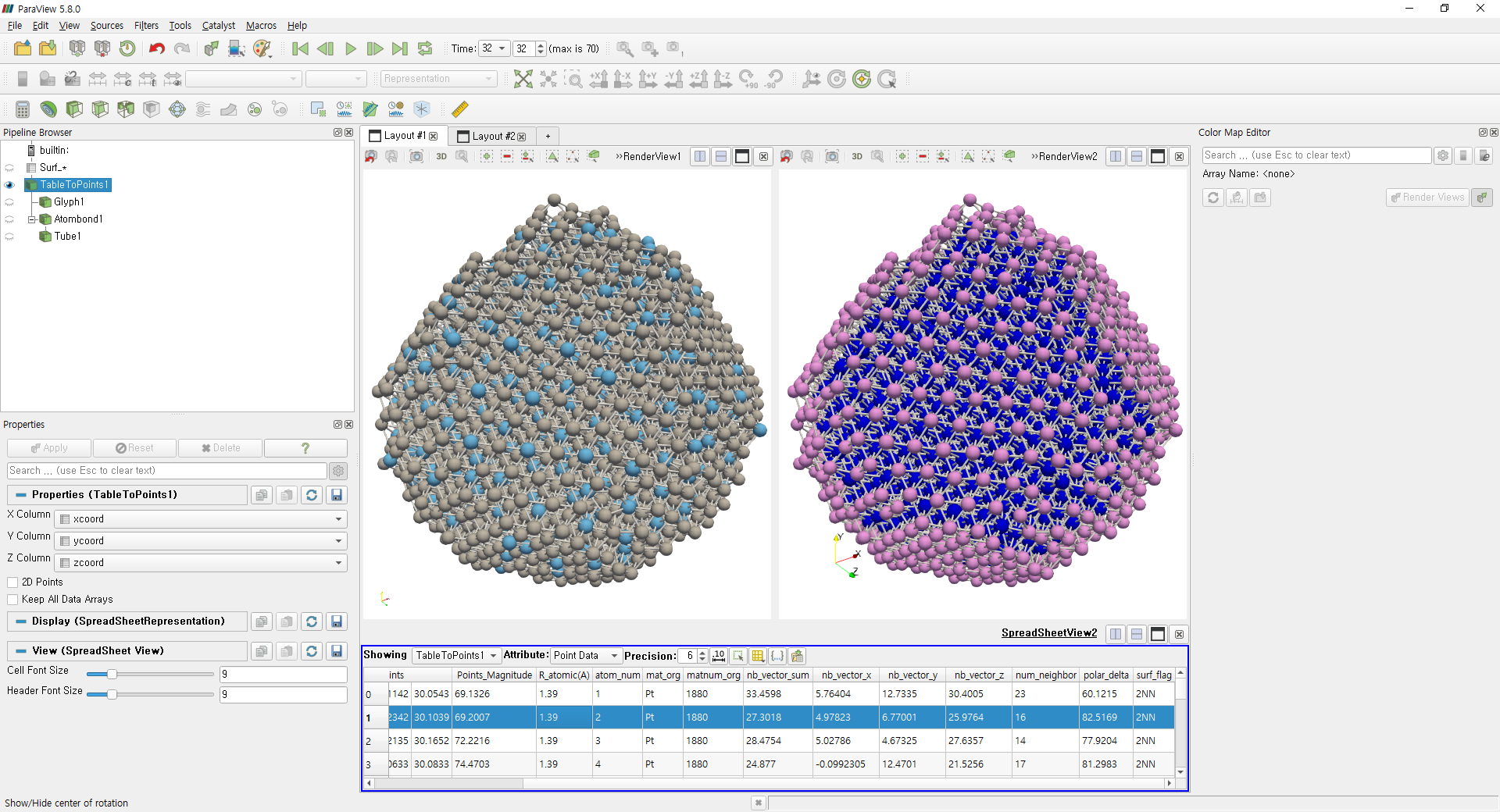This screenshot has width=1500, height=812.
Task: Jump to first frame icon
Action: [300, 48]
